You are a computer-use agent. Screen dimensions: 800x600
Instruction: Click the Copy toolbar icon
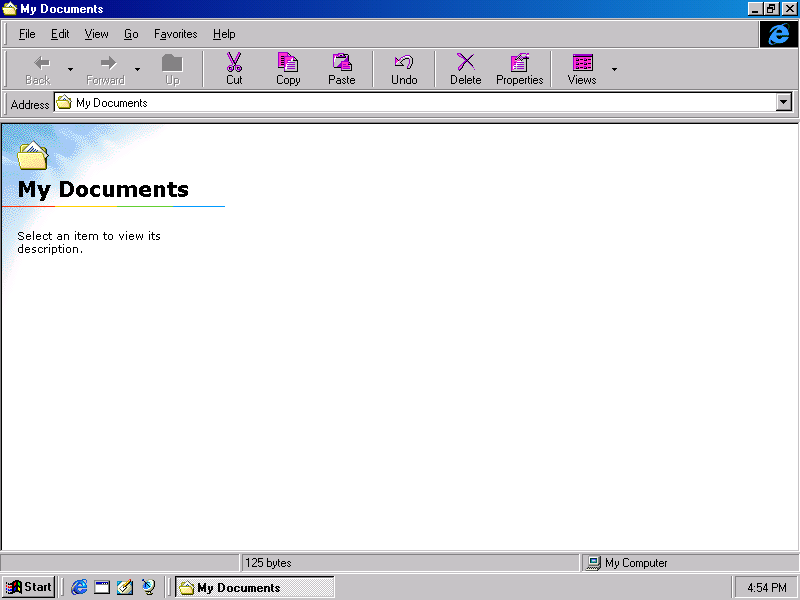point(288,62)
